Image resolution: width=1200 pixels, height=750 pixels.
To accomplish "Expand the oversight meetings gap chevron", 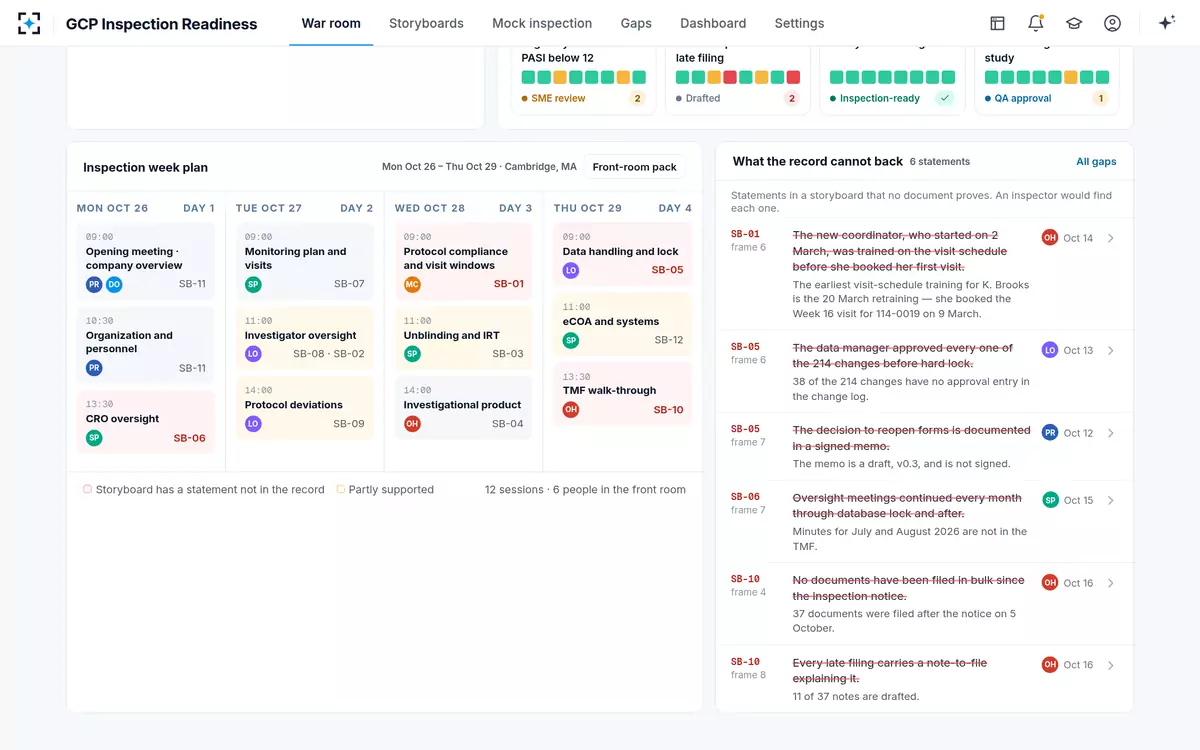I will (1111, 500).
